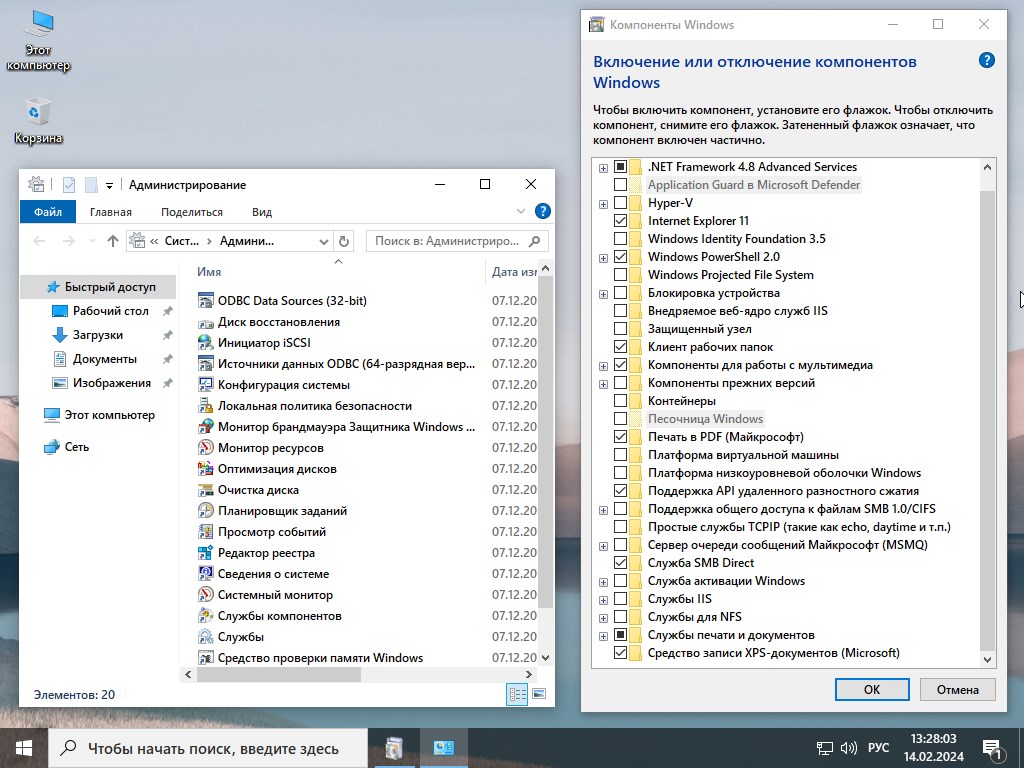Screen dimensions: 1024x768
Task: Enable Платформа виртуальной машины checkbox
Action: 620,455
